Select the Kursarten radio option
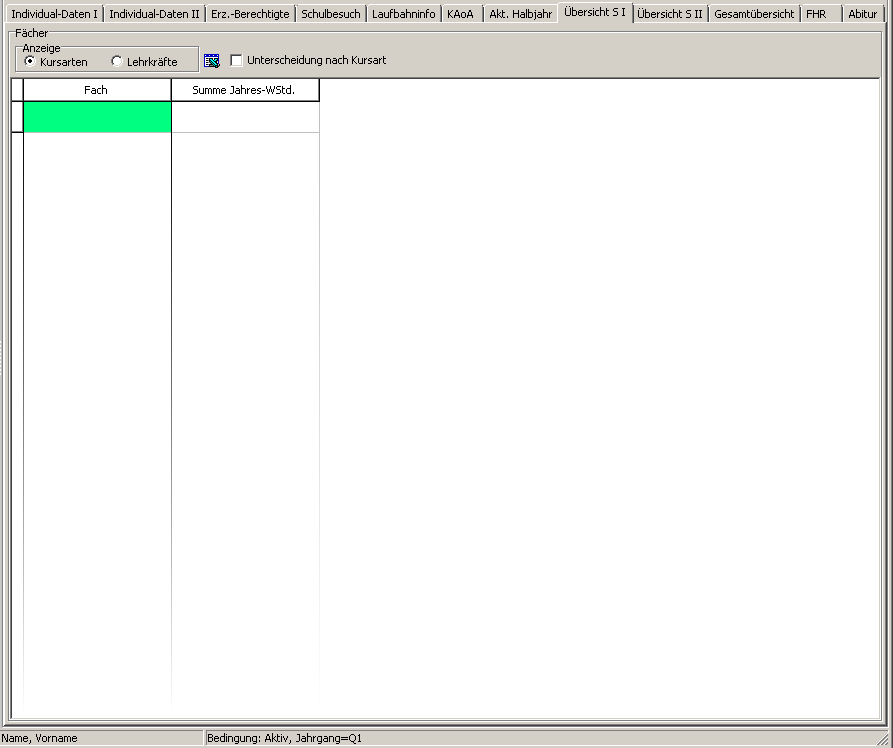 [x=56, y=62]
